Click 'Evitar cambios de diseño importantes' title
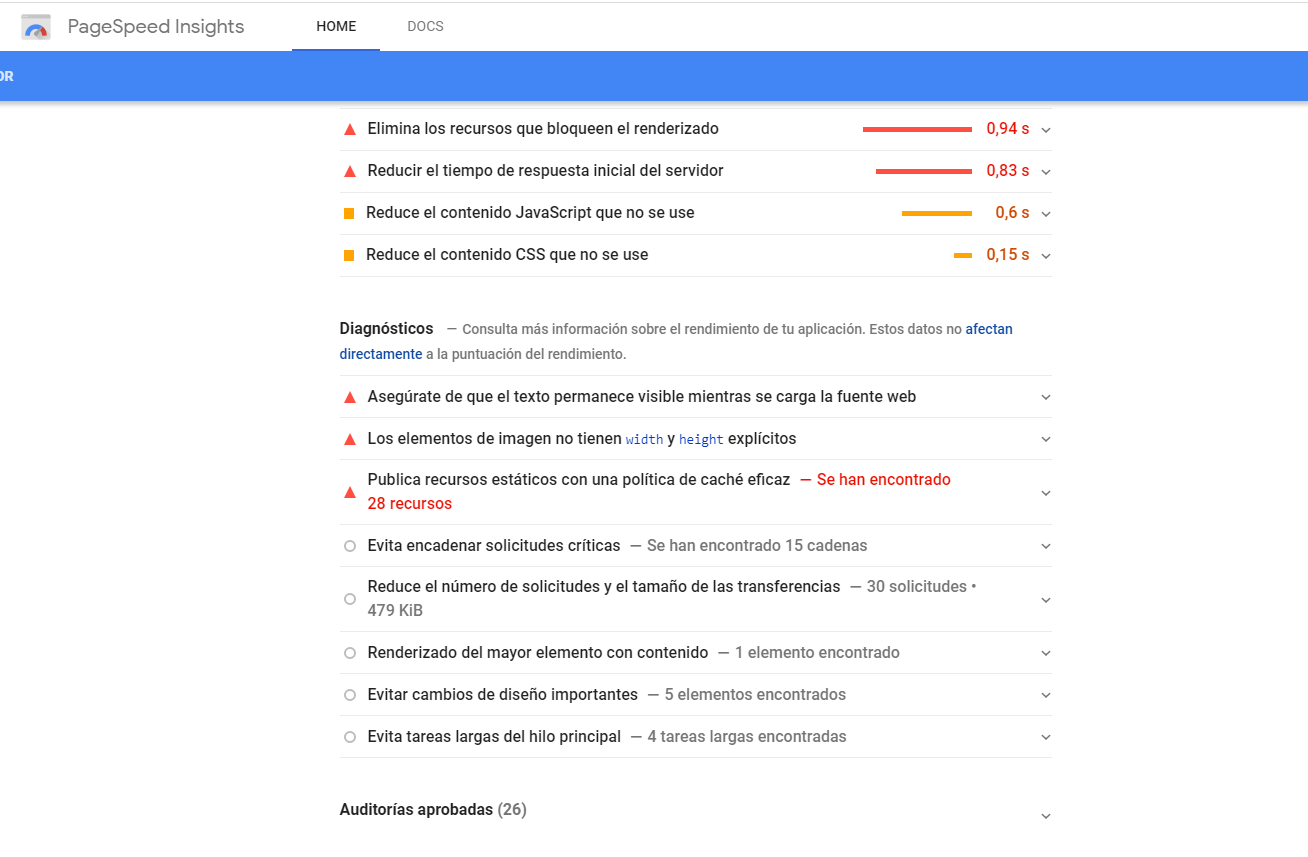 point(503,695)
